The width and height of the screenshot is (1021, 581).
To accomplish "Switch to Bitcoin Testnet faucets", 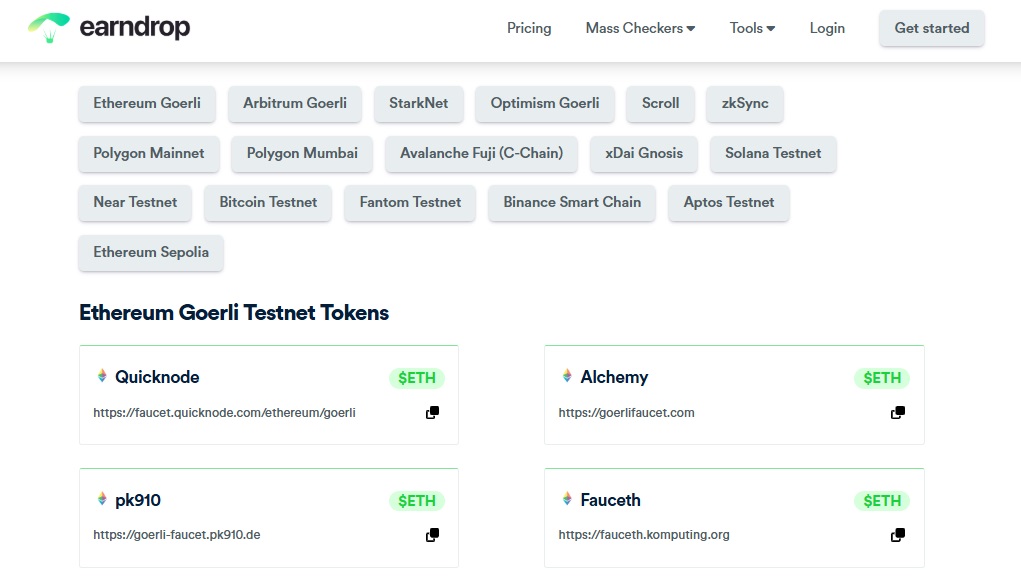I will [267, 202].
